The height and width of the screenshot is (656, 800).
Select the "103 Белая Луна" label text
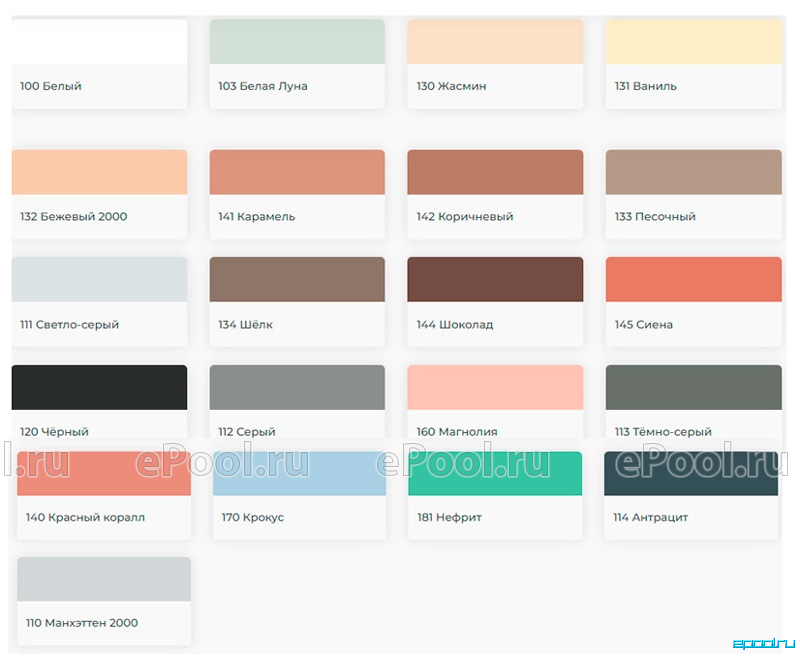pos(263,86)
